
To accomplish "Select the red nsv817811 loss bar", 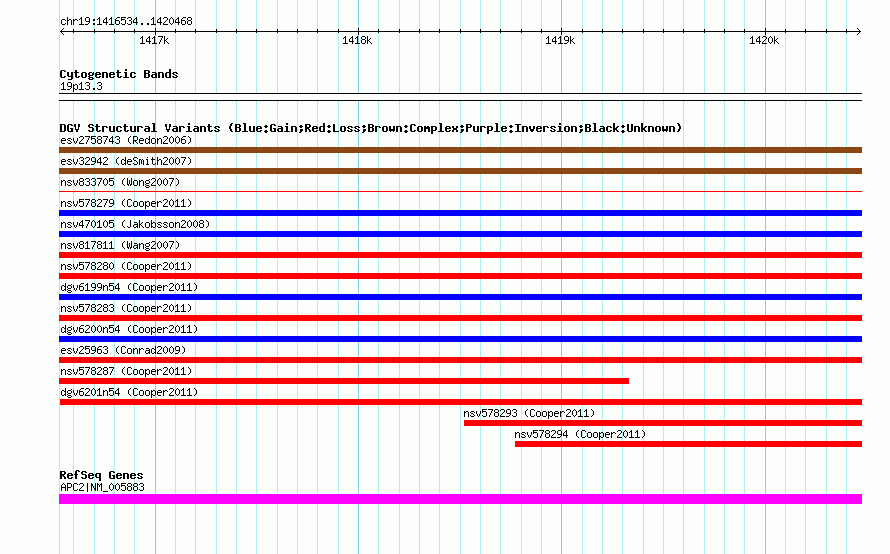I will point(460,255).
